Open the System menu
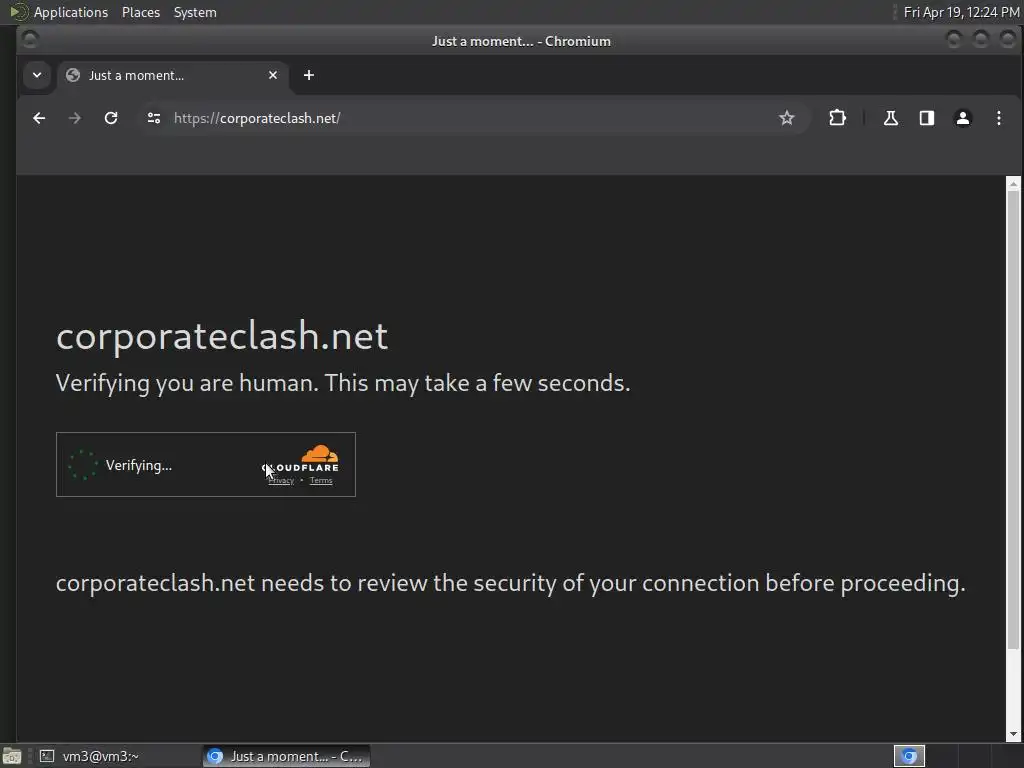Screen dimensions: 1024x768 click(x=195, y=12)
